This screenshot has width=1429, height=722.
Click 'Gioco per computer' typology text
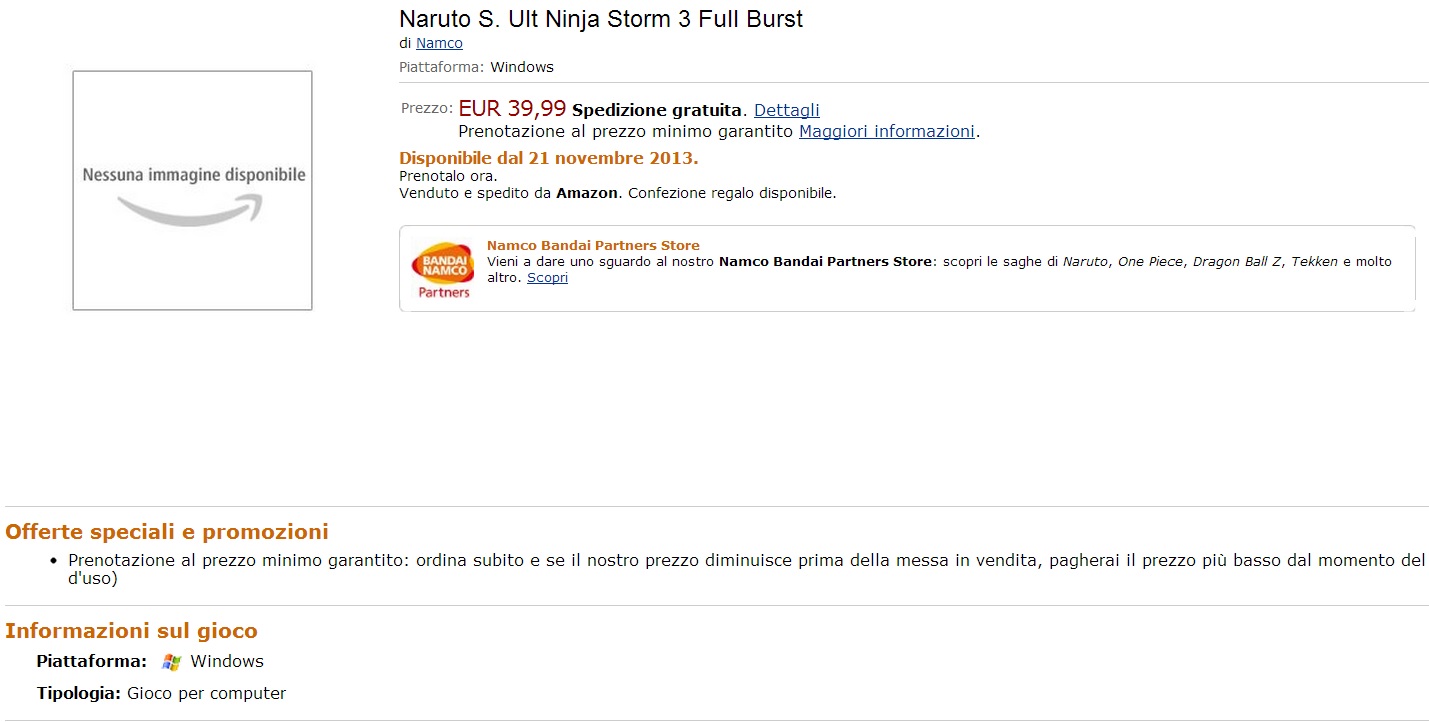(x=206, y=693)
